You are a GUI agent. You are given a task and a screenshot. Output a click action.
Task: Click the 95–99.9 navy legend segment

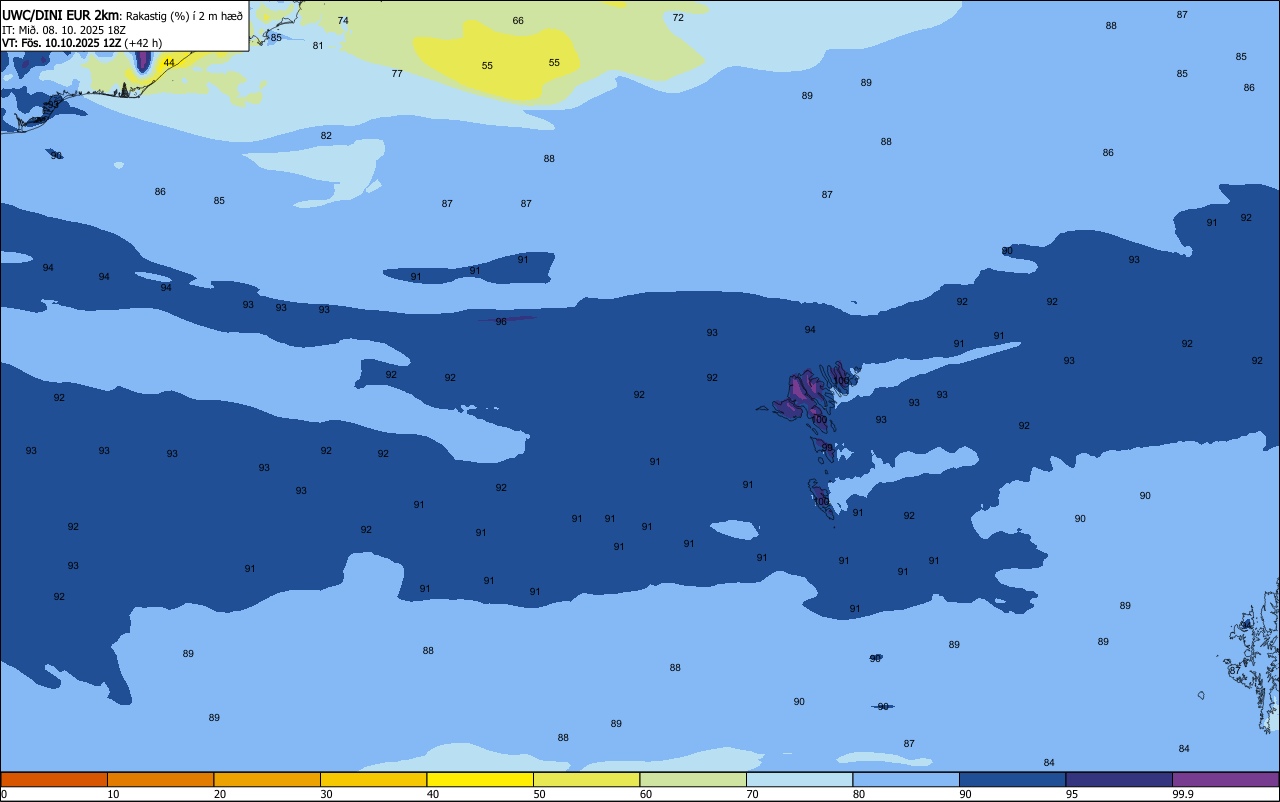point(1119,779)
